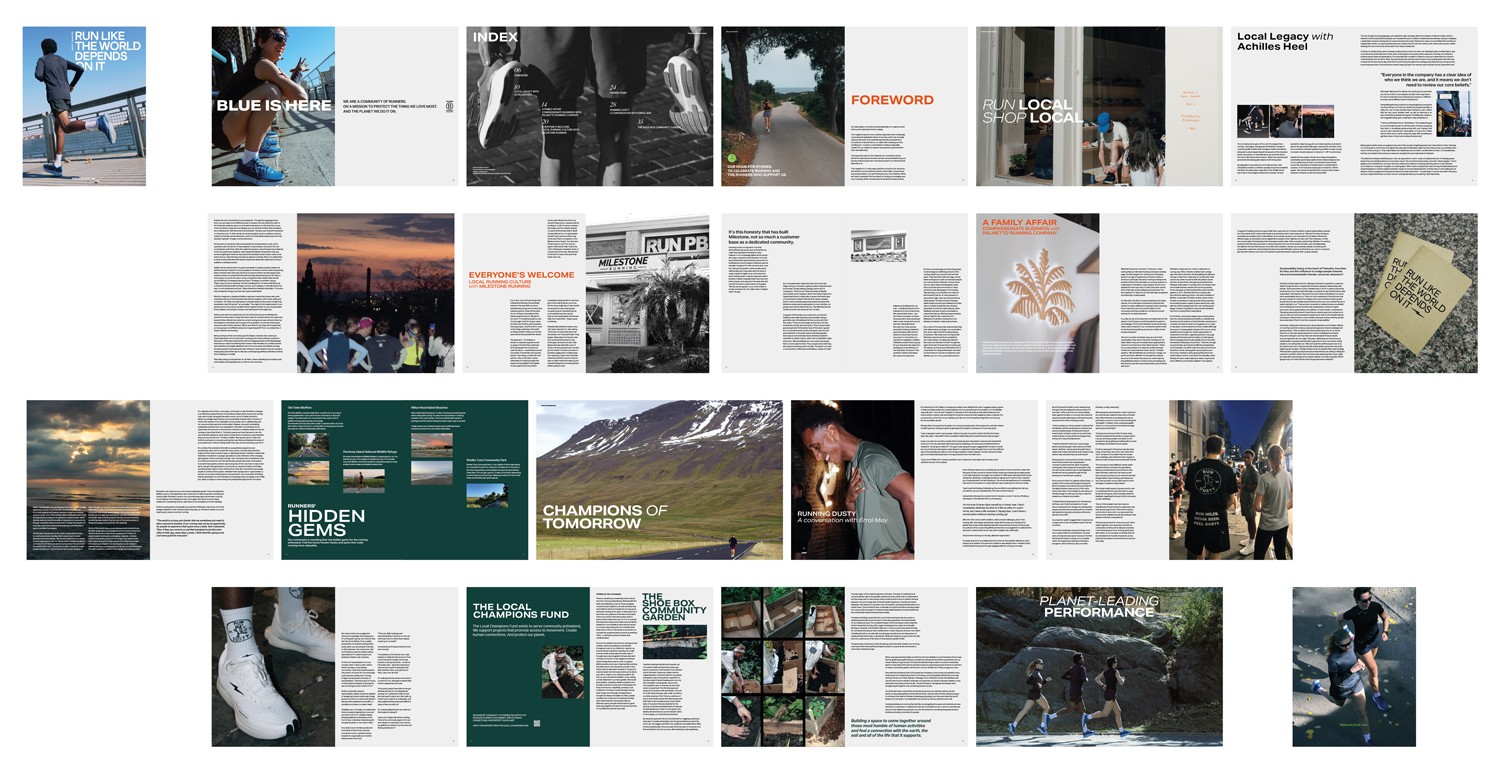Open the 'BLUE IS HERE' spread
This screenshot has width=1500, height=773.
tap(334, 106)
